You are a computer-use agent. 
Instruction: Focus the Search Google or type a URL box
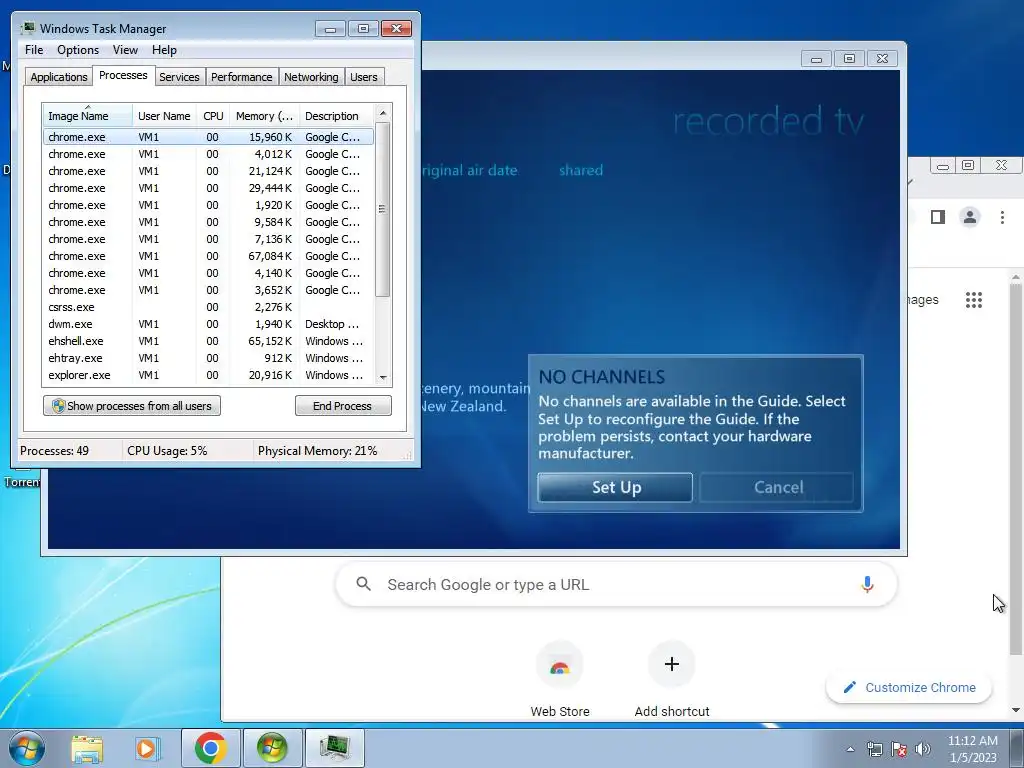(x=616, y=584)
